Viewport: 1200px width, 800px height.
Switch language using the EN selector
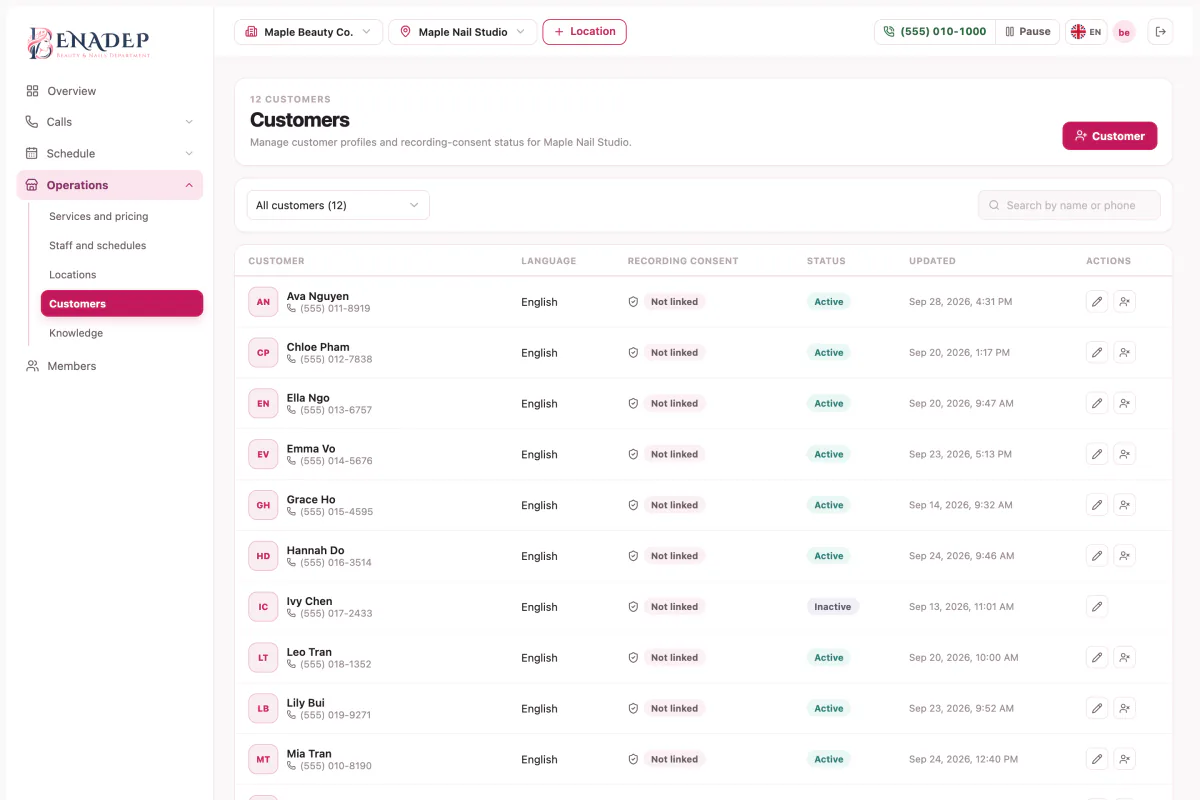point(1086,32)
